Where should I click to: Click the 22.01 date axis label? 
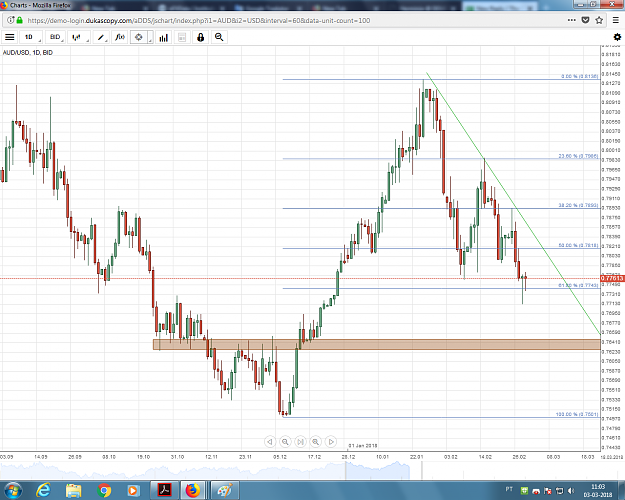pos(417,457)
